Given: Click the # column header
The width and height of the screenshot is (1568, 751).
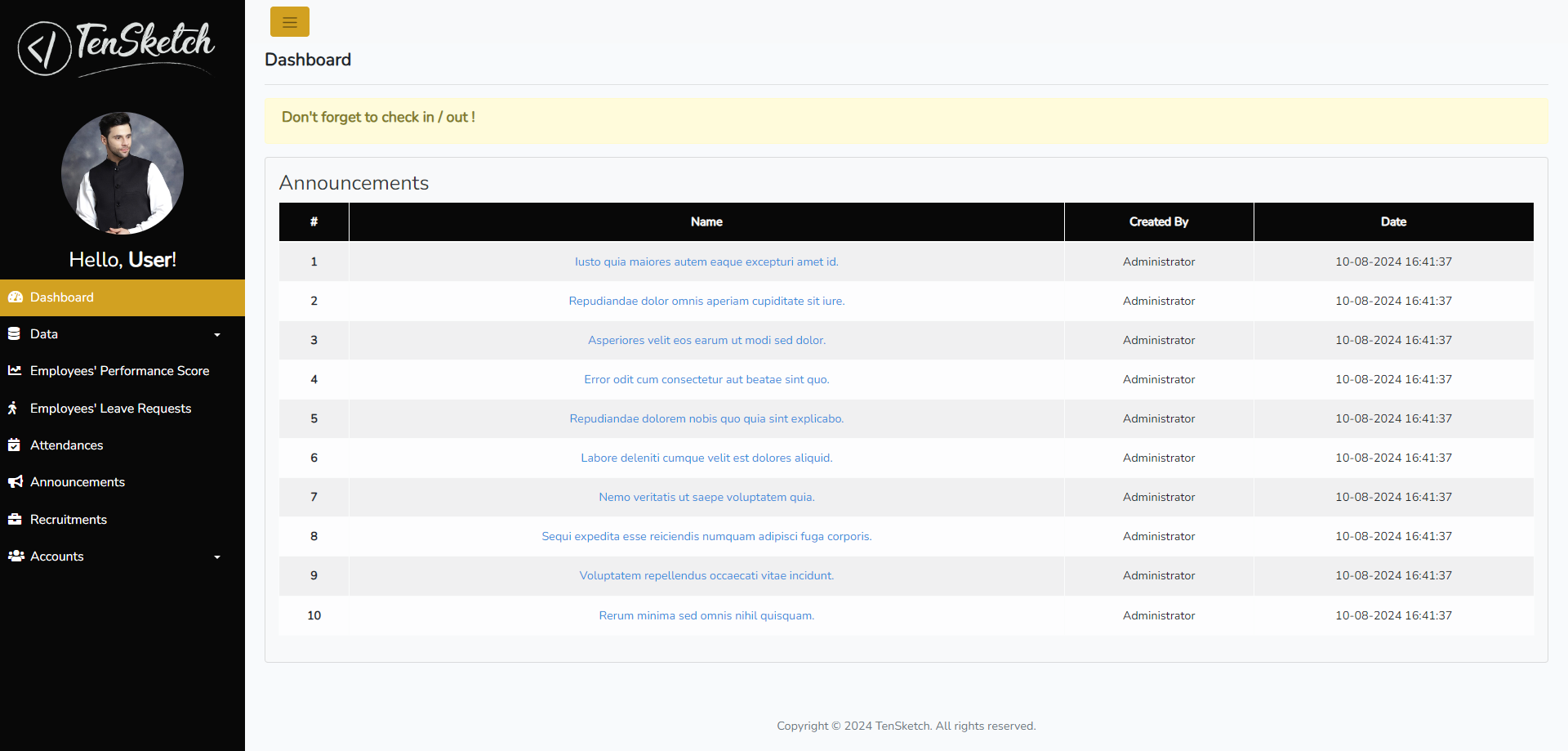Looking at the screenshot, I should pos(314,221).
